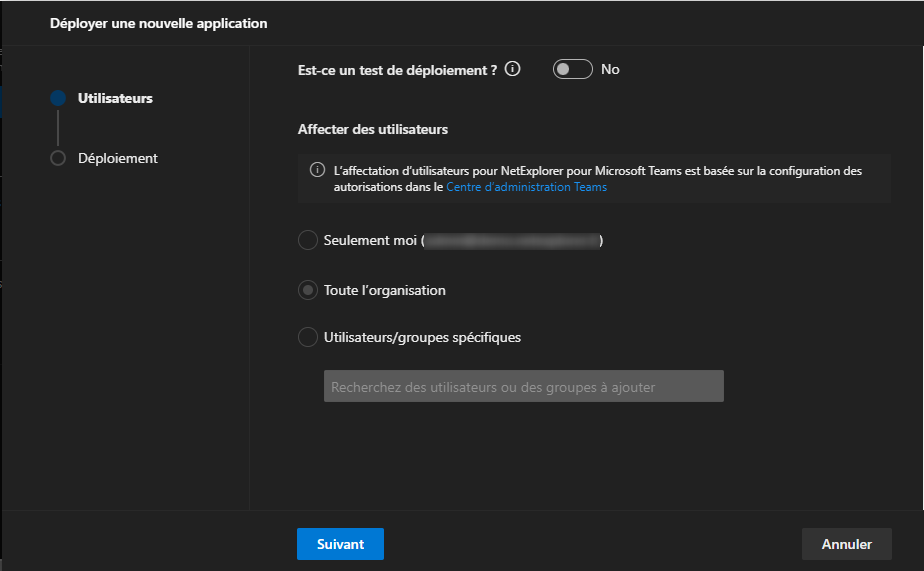Click the info icon in the assignment notice banner
Viewport: 924px width, 571px height.
pos(317,170)
